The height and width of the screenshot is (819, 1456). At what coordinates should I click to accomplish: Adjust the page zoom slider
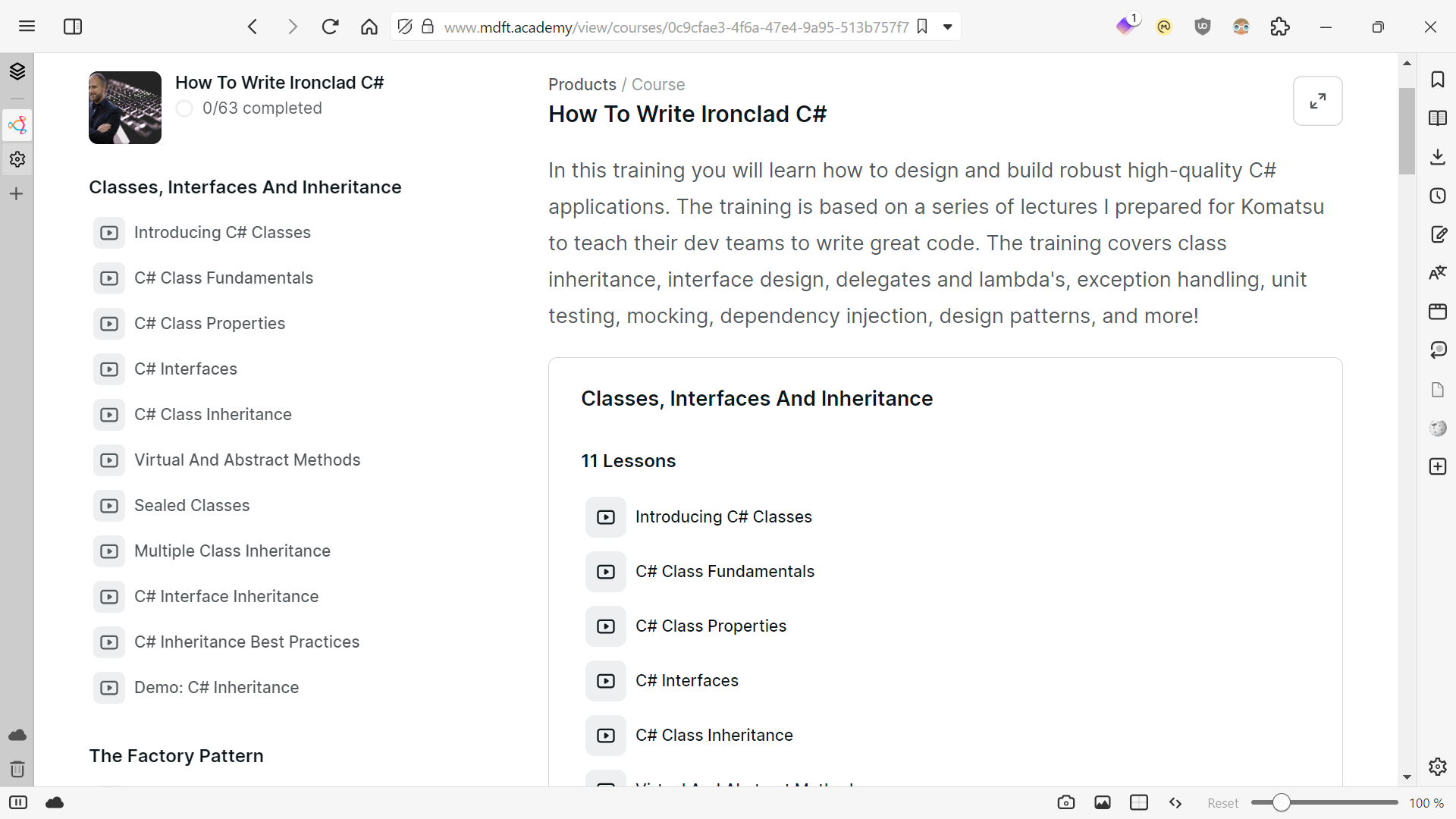[1282, 802]
